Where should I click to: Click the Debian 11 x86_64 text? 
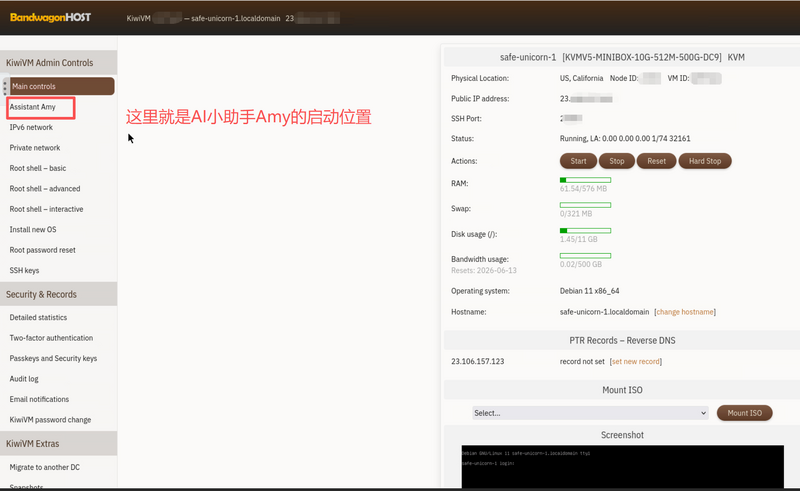[x=589, y=291]
